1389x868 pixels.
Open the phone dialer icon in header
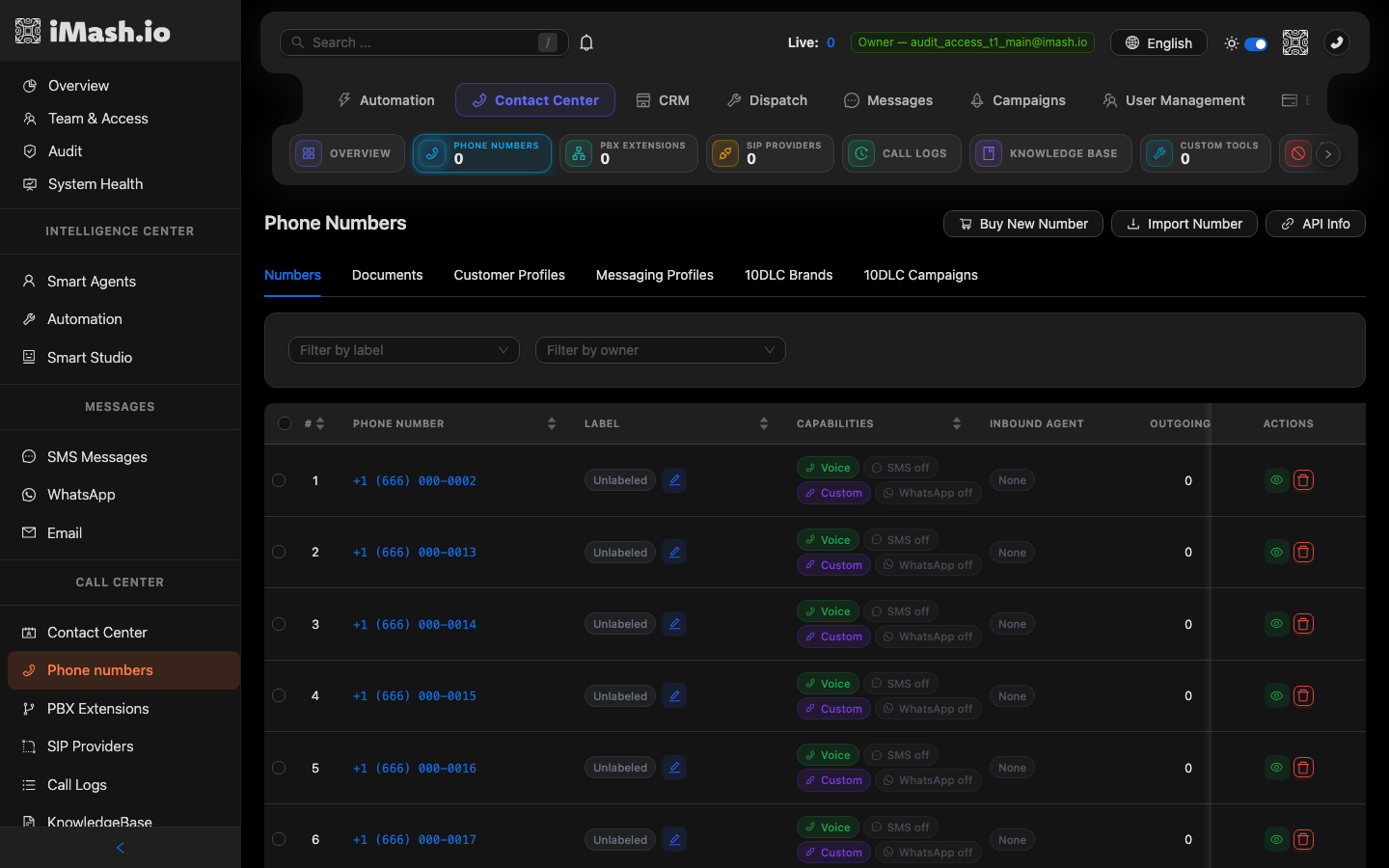1337,42
